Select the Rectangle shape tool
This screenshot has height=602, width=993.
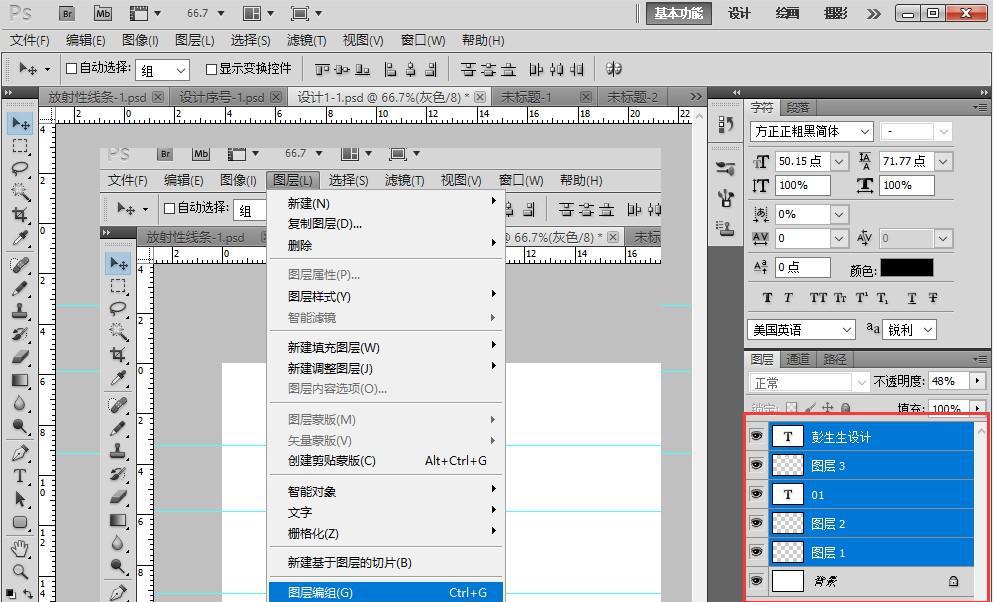coord(19,523)
